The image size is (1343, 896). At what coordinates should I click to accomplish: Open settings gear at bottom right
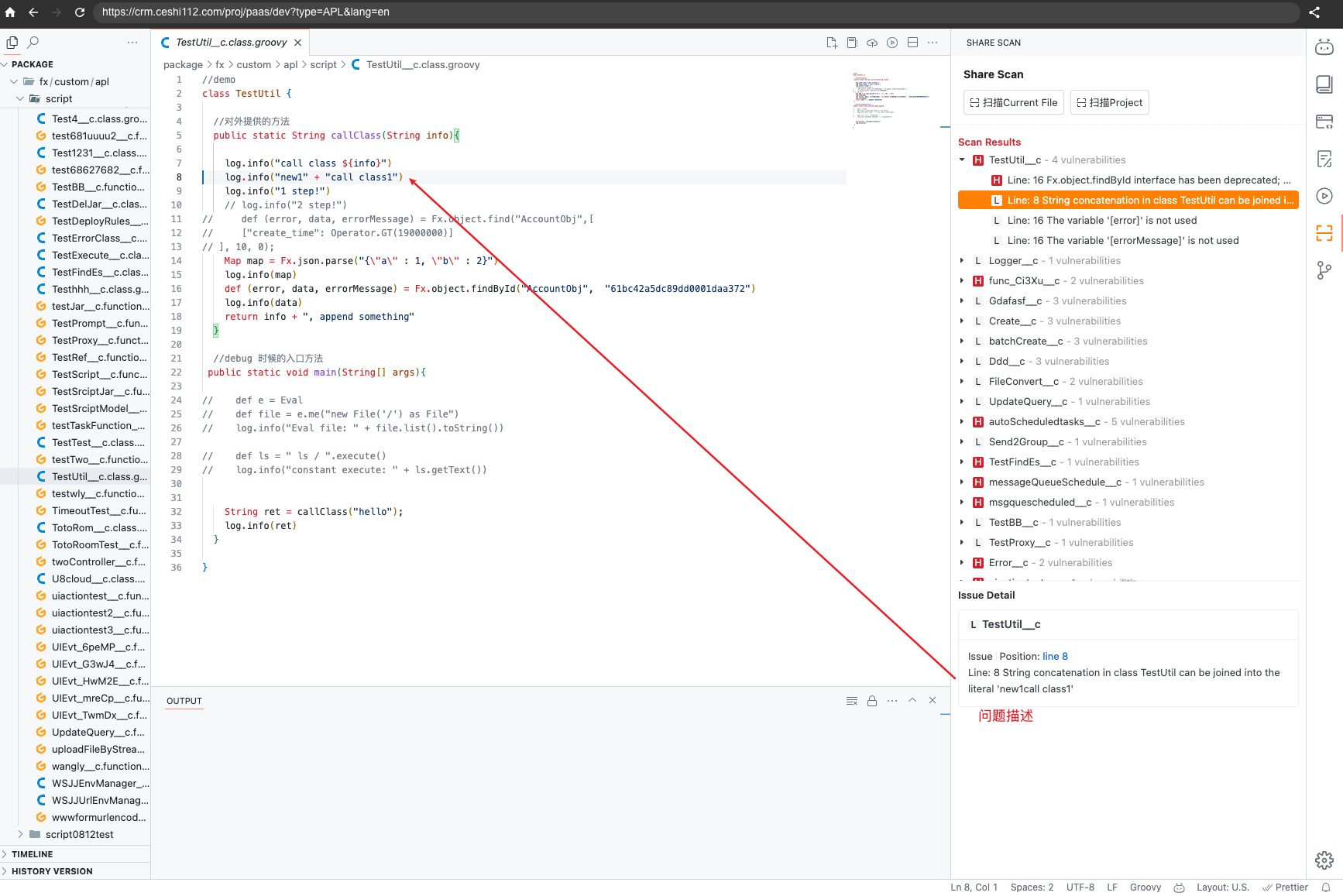coord(1324,860)
